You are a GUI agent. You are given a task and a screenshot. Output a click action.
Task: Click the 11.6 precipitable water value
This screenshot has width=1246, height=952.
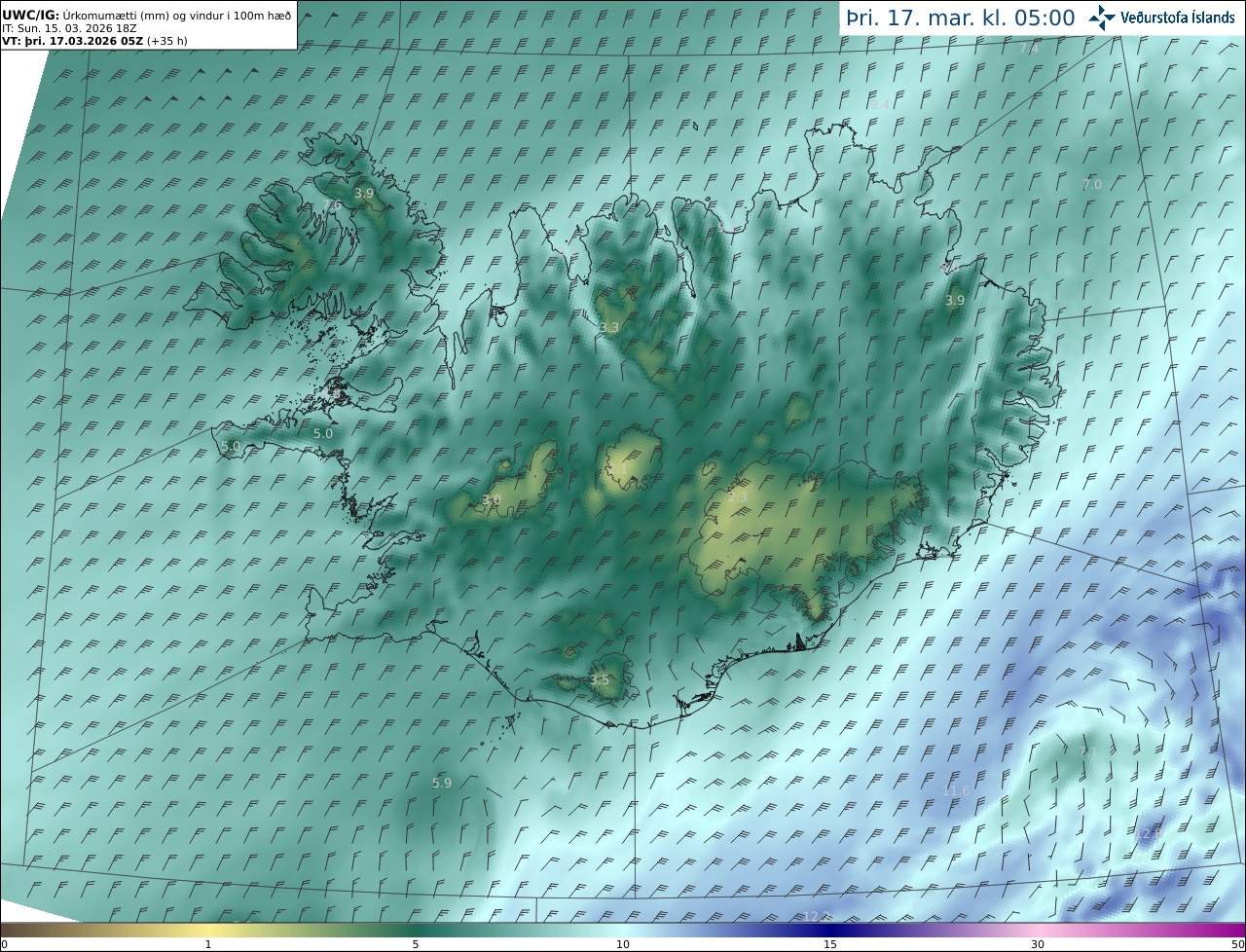(956, 791)
